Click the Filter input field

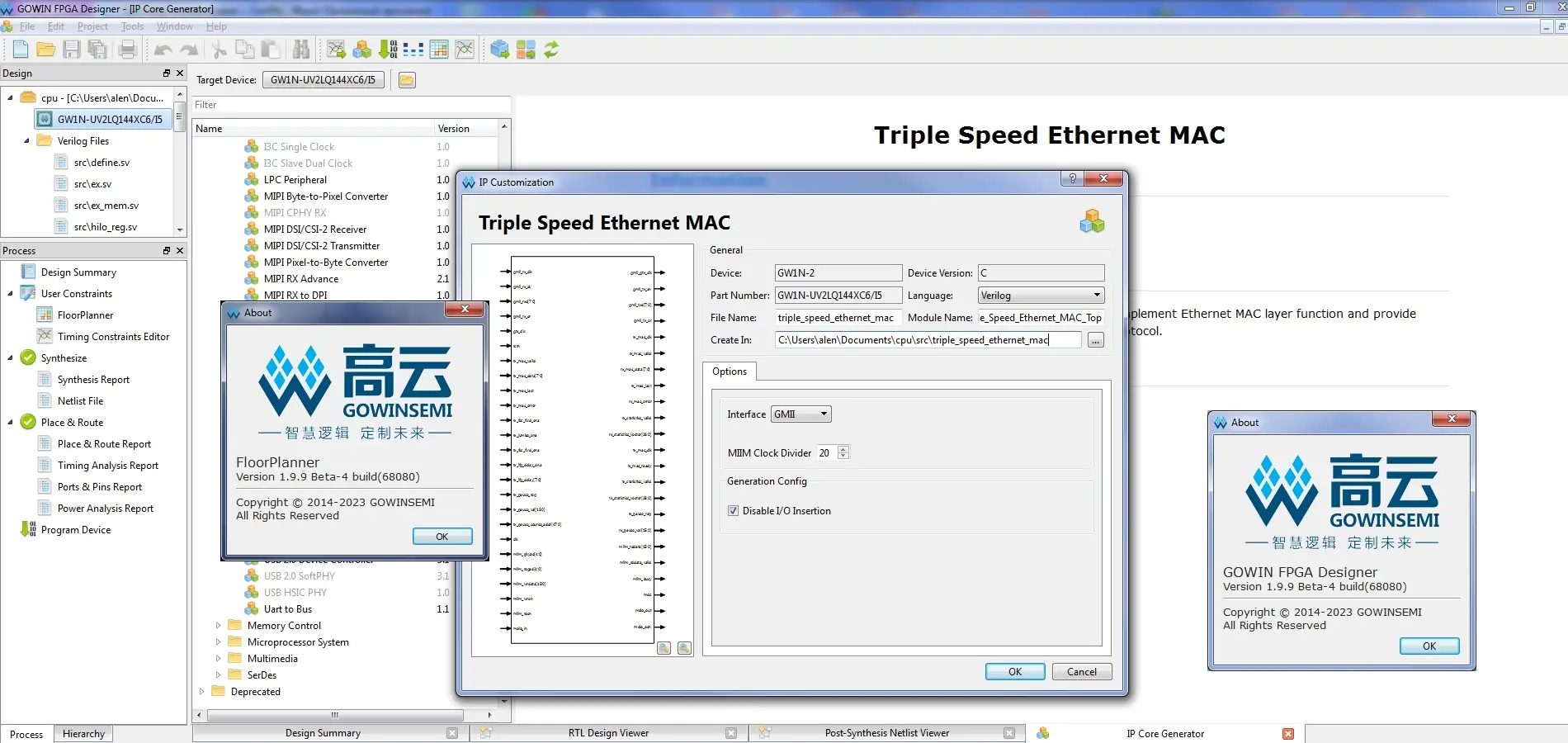pos(352,105)
